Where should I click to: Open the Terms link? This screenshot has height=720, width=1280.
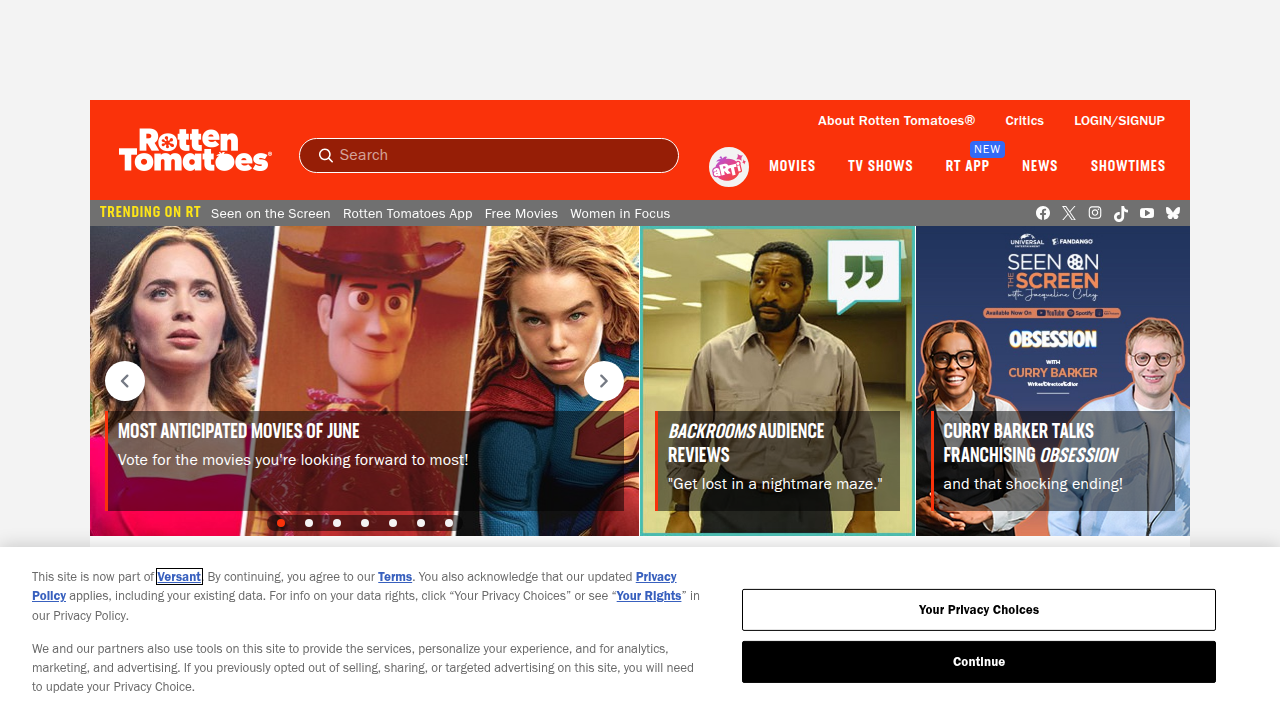click(395, 577)
